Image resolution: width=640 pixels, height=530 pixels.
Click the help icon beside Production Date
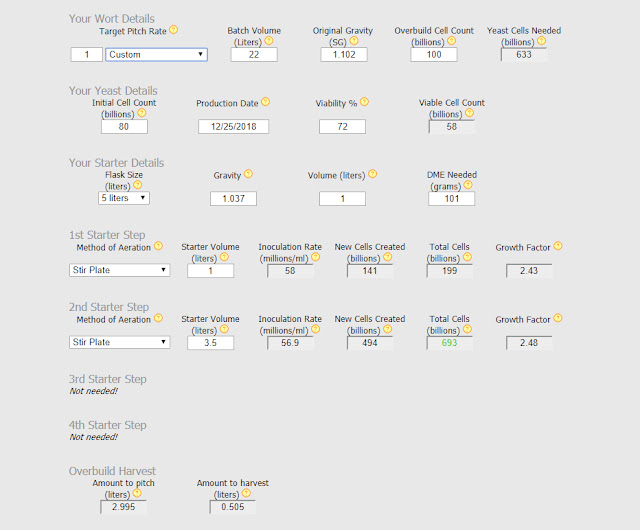pyautogui.click(x=265, y=102)
